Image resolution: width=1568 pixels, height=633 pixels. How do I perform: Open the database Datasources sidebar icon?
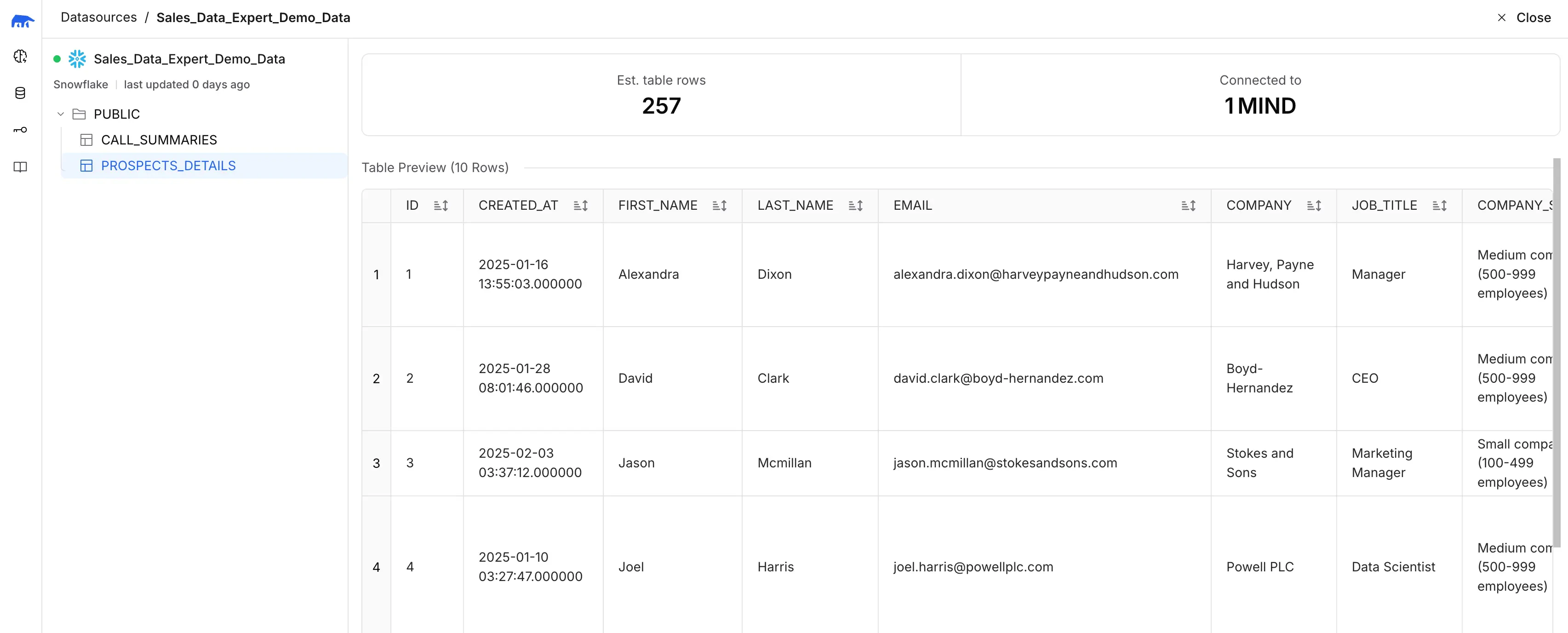tap(20, 93)
